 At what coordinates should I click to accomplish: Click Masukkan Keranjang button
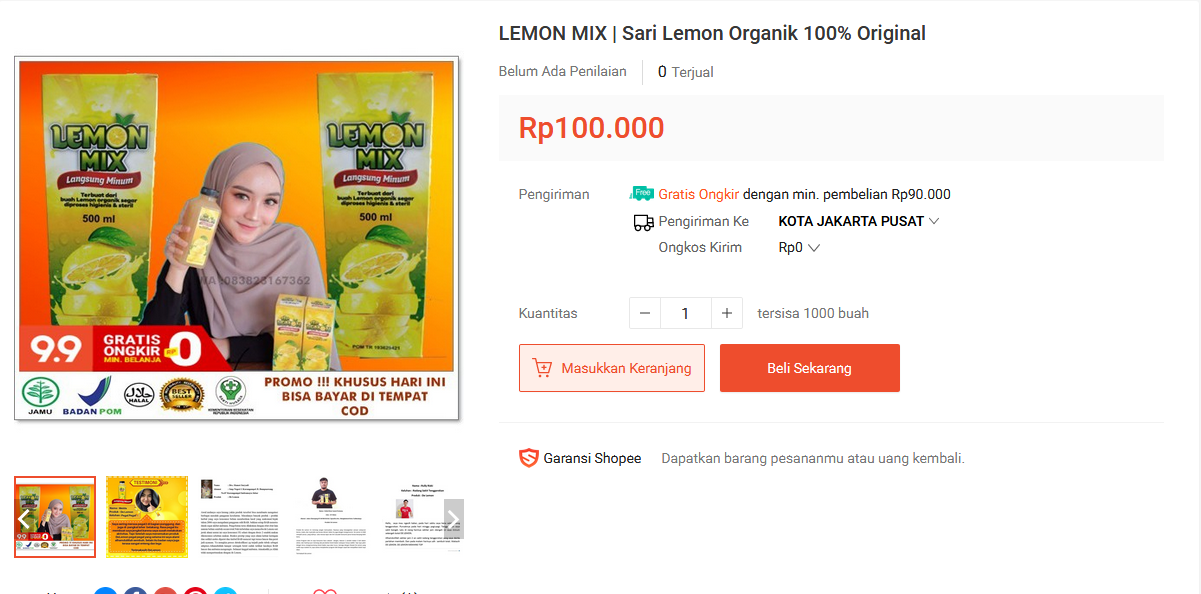coord(612,368)
